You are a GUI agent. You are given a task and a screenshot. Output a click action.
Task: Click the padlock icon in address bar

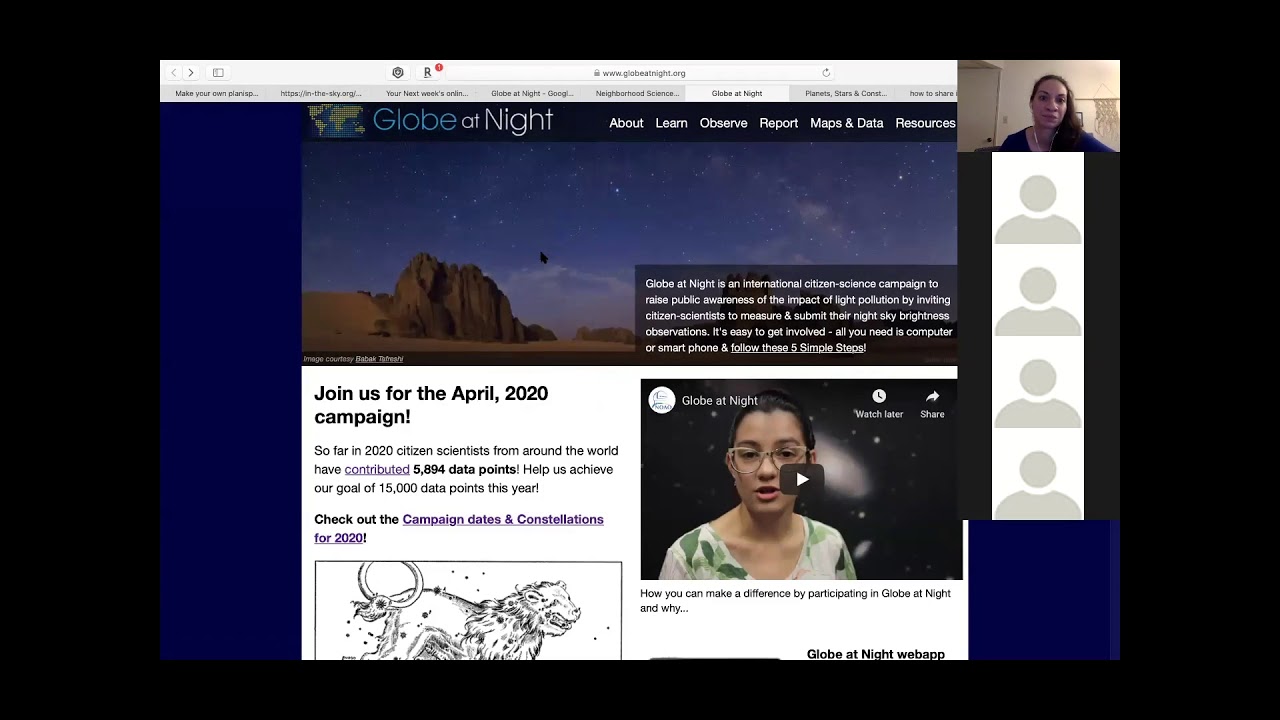click(597, 73)
